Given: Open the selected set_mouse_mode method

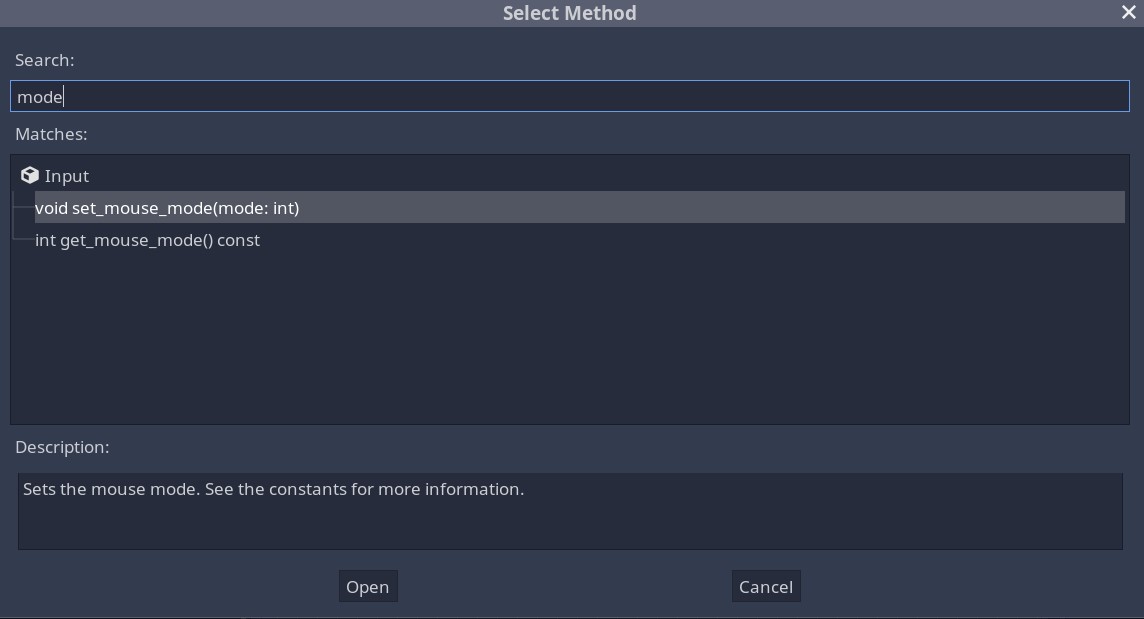Looking at the screenshot, I should pyautogui.click(x=367, y=586).
